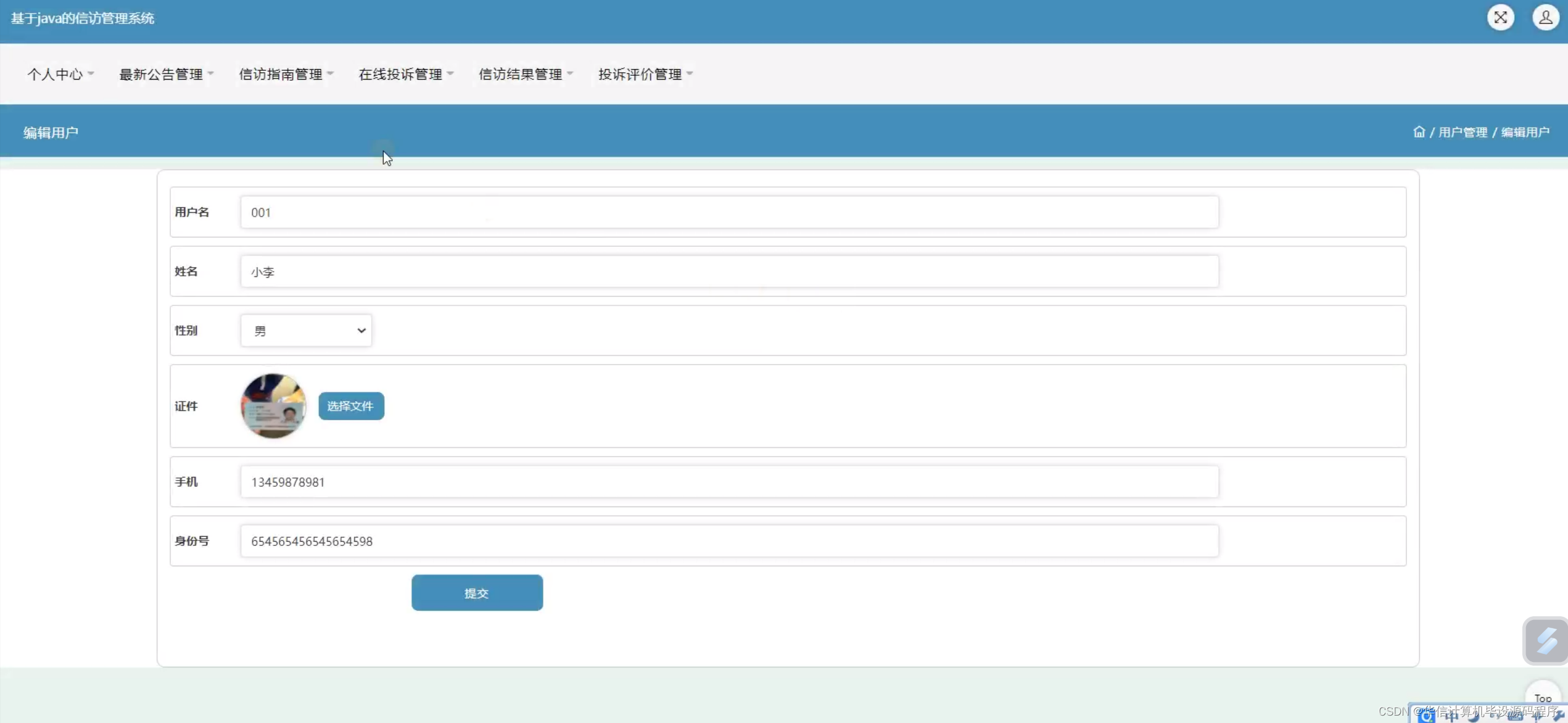Open the 性别 gender dropdown
1568x723 pixels.
click(x=306, y=331)
